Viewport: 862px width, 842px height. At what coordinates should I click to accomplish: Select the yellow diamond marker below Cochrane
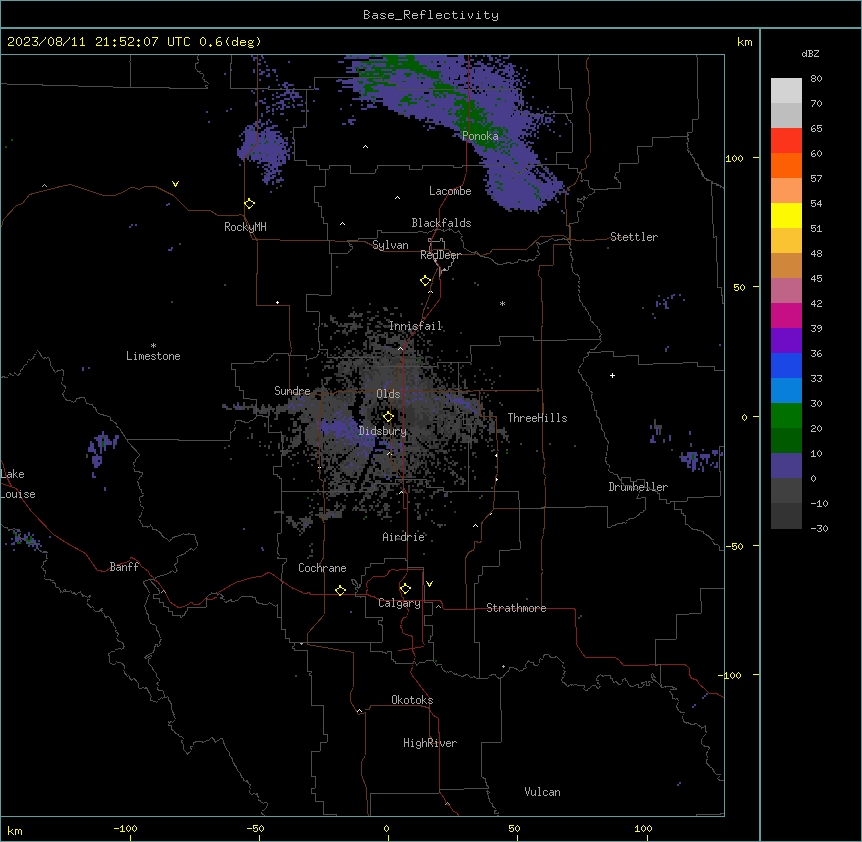[x=340, y=590]
